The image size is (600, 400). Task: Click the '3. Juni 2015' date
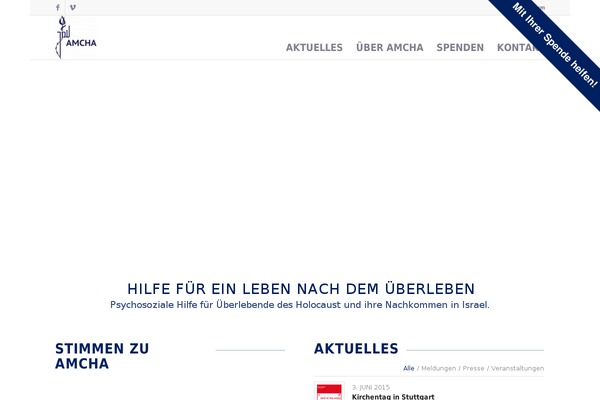[x=370, y=387]
